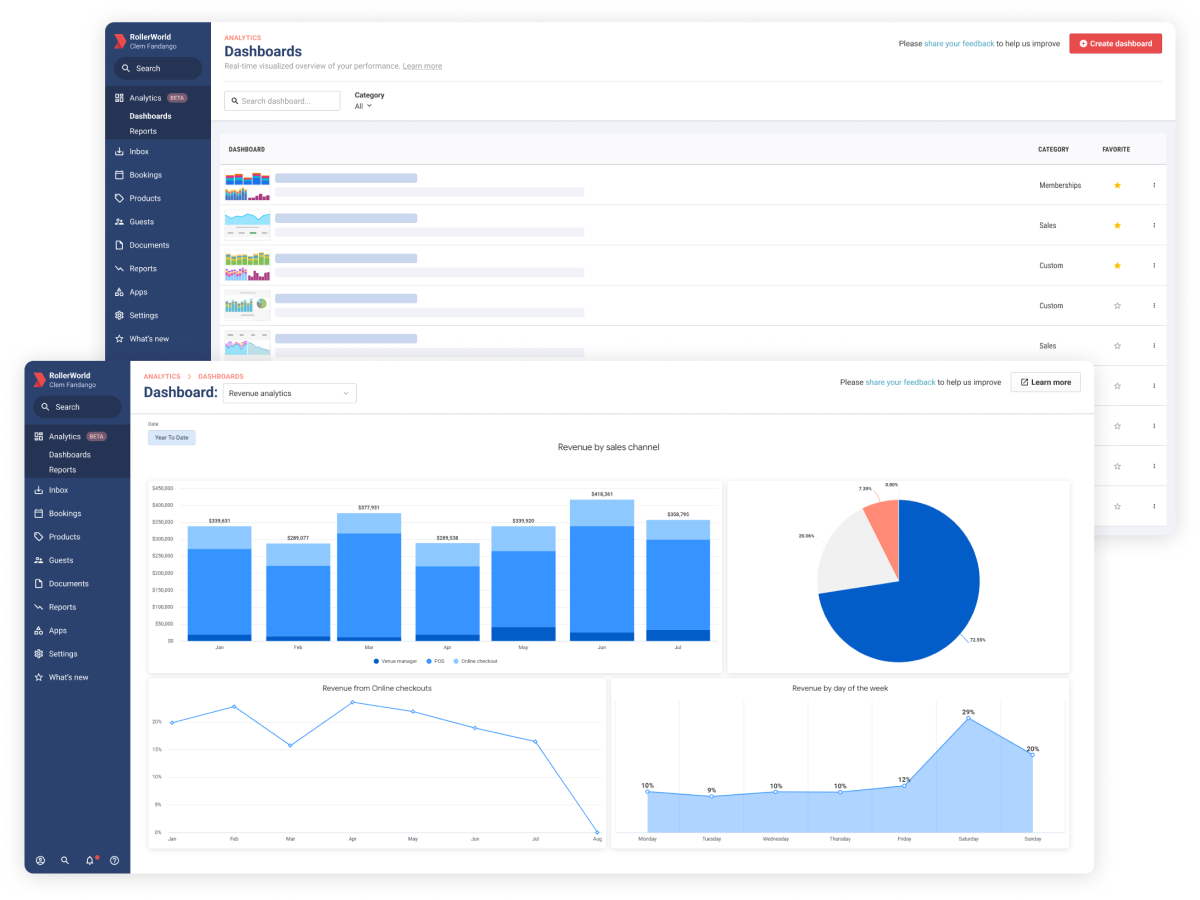Click the notifications bell icon
Image resolution: width=1200 pixels, height=900 pixels.
tap(89, 860)
